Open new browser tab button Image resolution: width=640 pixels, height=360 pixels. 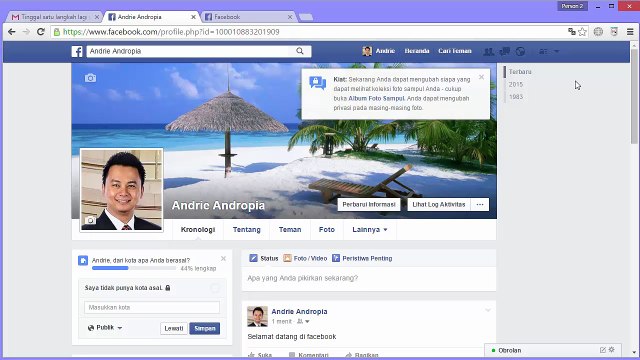(x=306, y=17)
